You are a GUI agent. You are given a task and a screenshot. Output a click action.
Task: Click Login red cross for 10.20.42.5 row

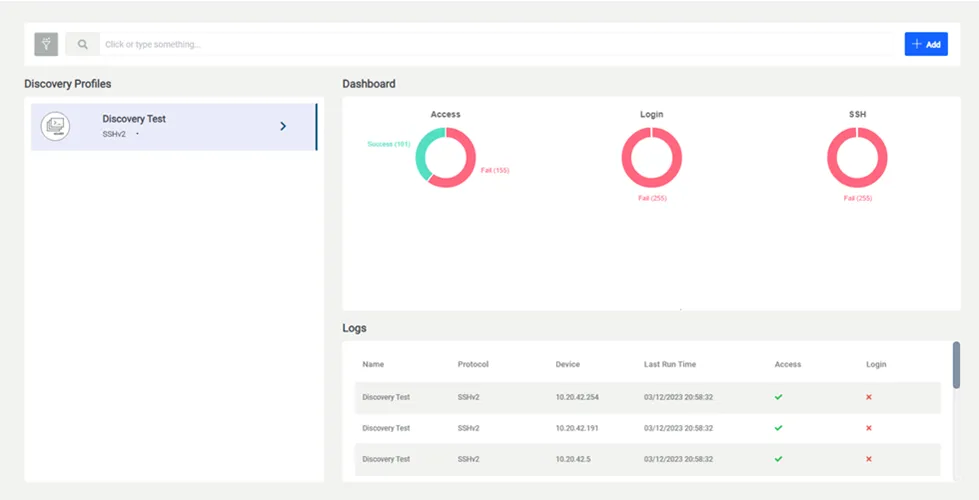(x=868, y=459)
